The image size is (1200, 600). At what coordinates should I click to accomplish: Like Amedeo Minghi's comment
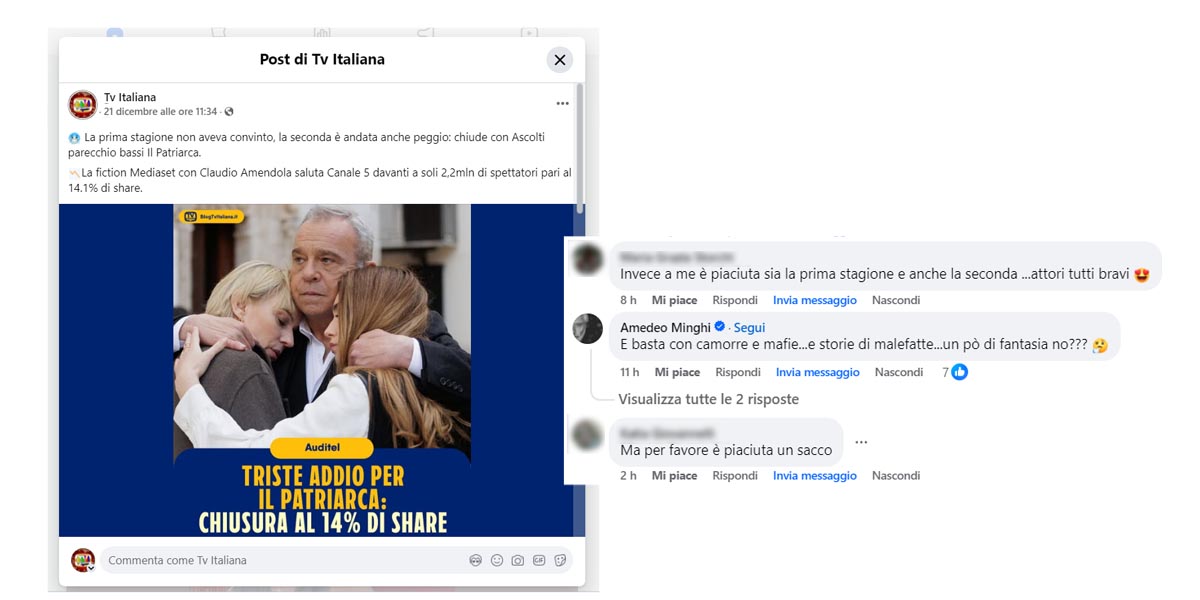677,372
